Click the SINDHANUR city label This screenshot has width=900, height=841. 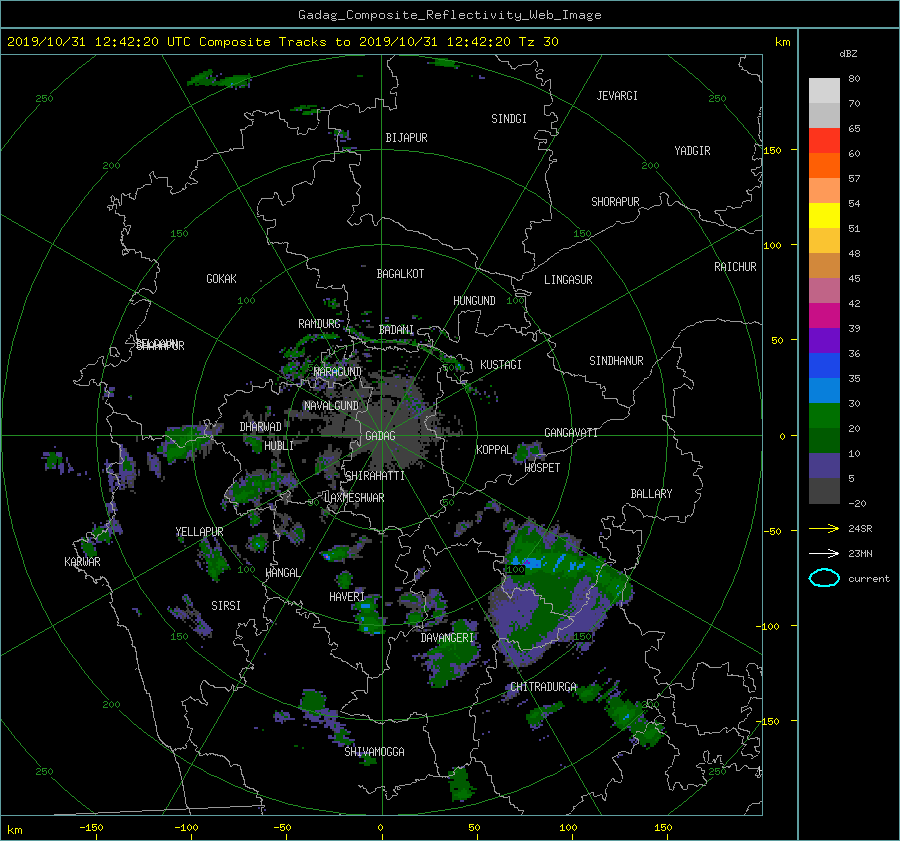[616, 361]
